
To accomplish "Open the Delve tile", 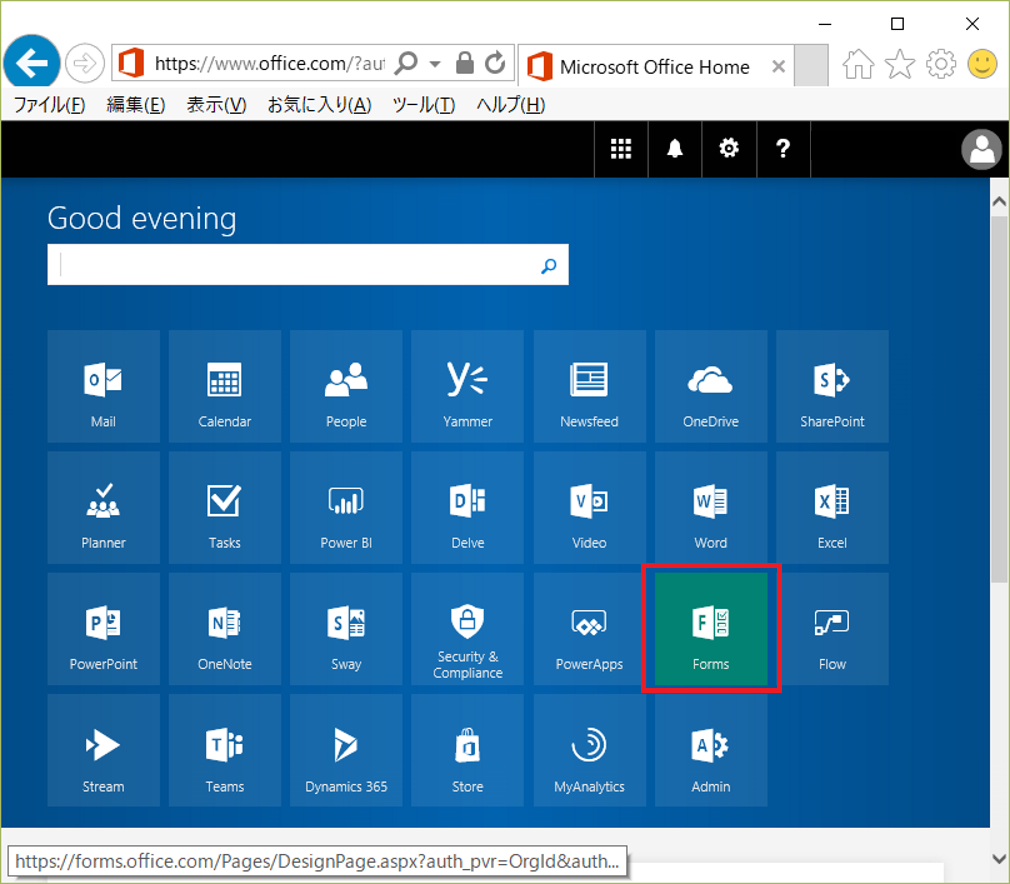I will (468, 508).
